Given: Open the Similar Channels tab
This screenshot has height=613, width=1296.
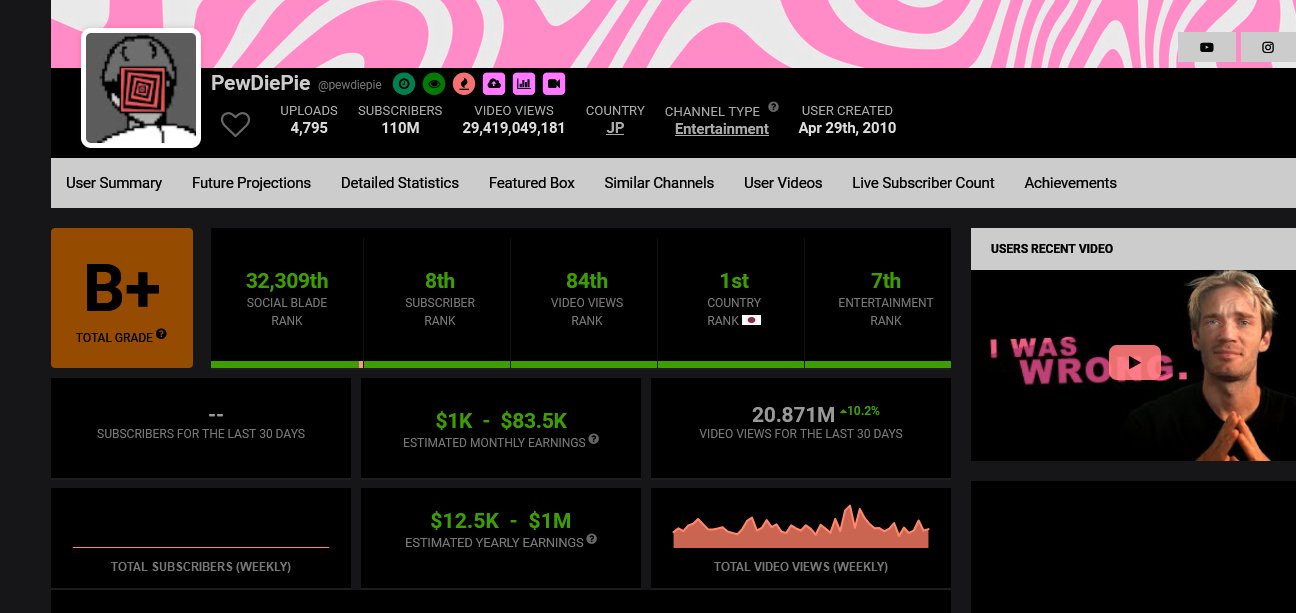Looking at the screenshot, I should point(659,183).
